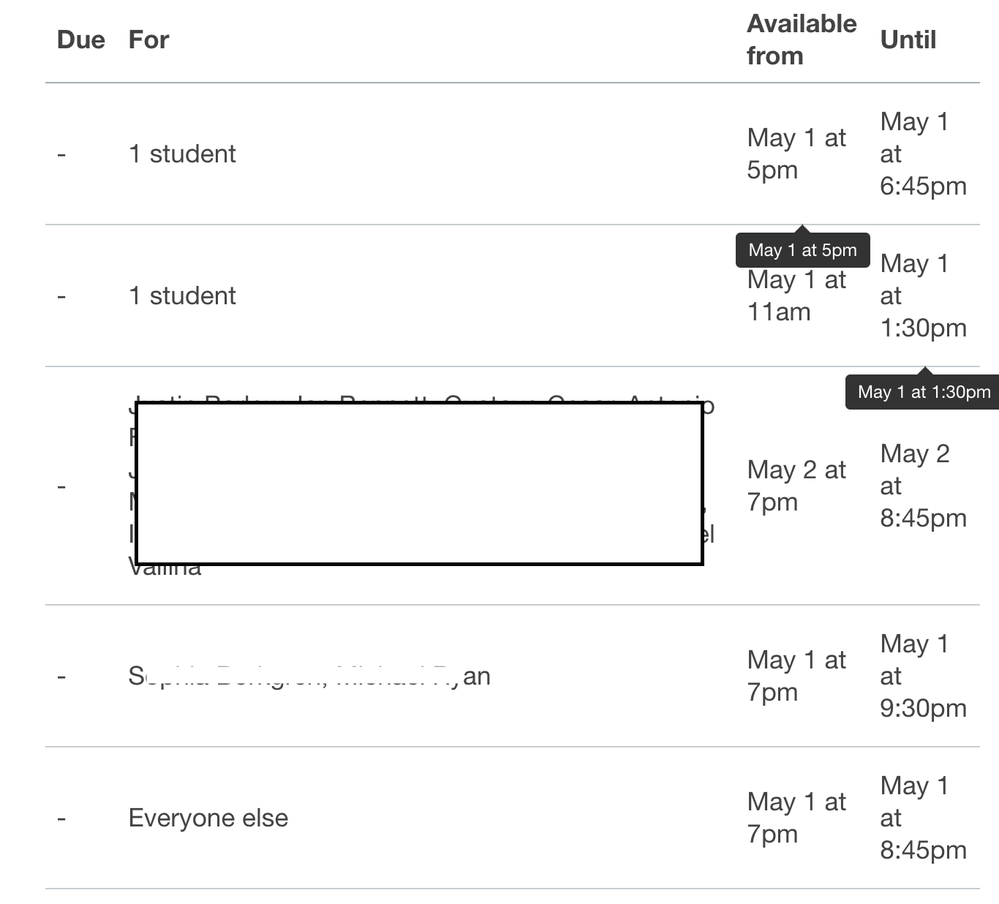Click available-from time in the "Everyone else" row
The image size is (999, 904).
[x=796, y=818]
